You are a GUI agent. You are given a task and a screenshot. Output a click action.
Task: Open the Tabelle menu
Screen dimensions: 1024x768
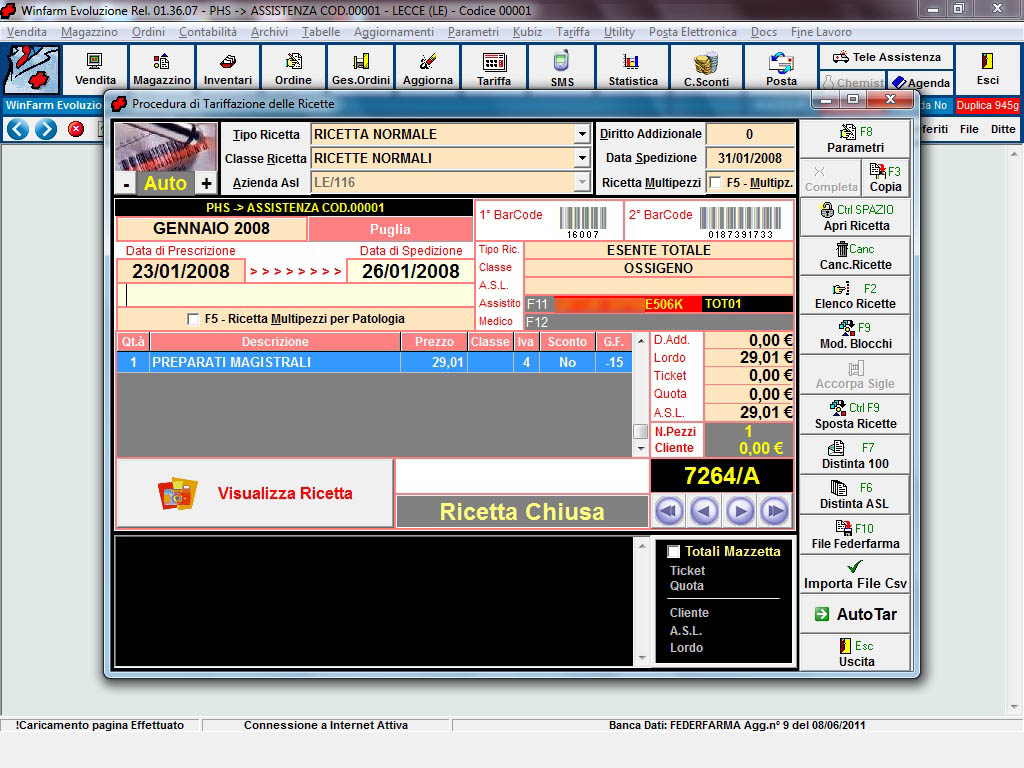(x=321, y=32)
